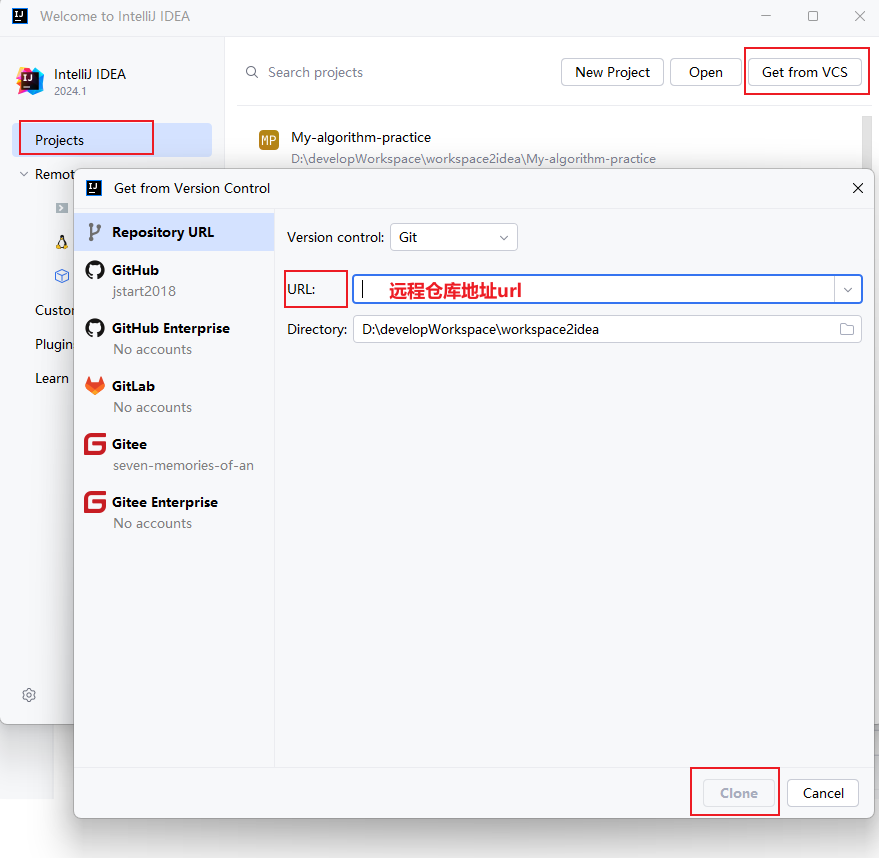Image resolution: width=879 pixels, height=858 pixels.
Task: Click the project path D:\developWorkspace\workspace2idea\My-algorithm-practice
Action: pyautogui.click(x=473, y=159)
